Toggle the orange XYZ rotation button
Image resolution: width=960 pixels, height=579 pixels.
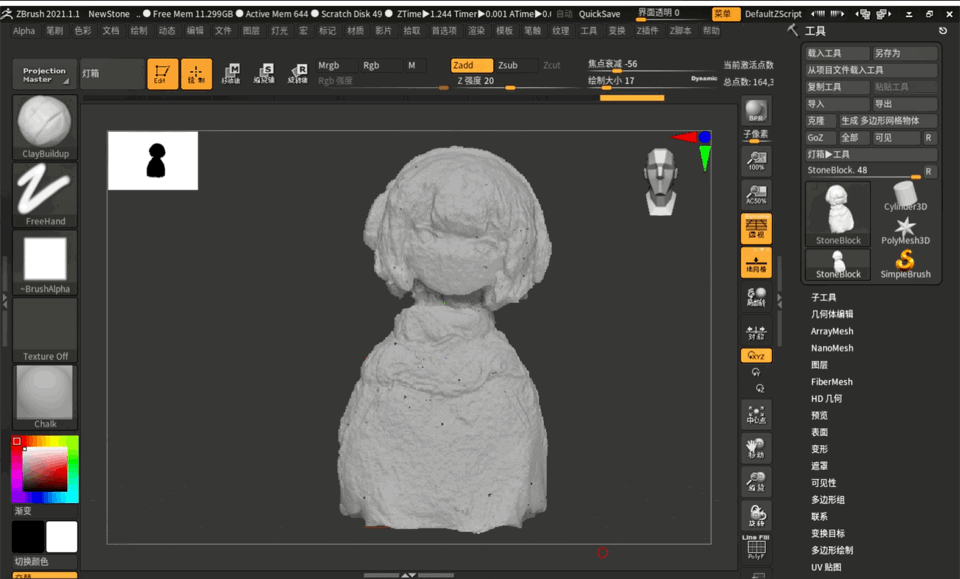click(756, 356)
